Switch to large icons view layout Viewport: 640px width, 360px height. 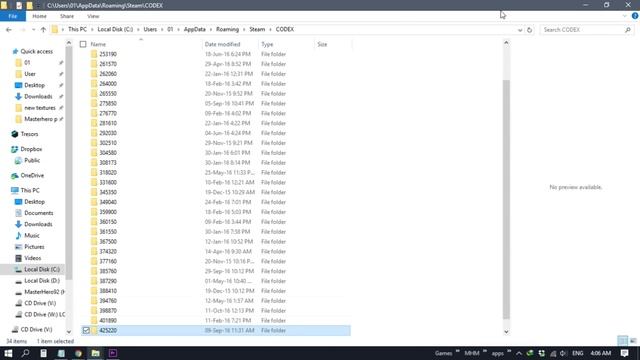pyautogui.click(x=633, y=340)
